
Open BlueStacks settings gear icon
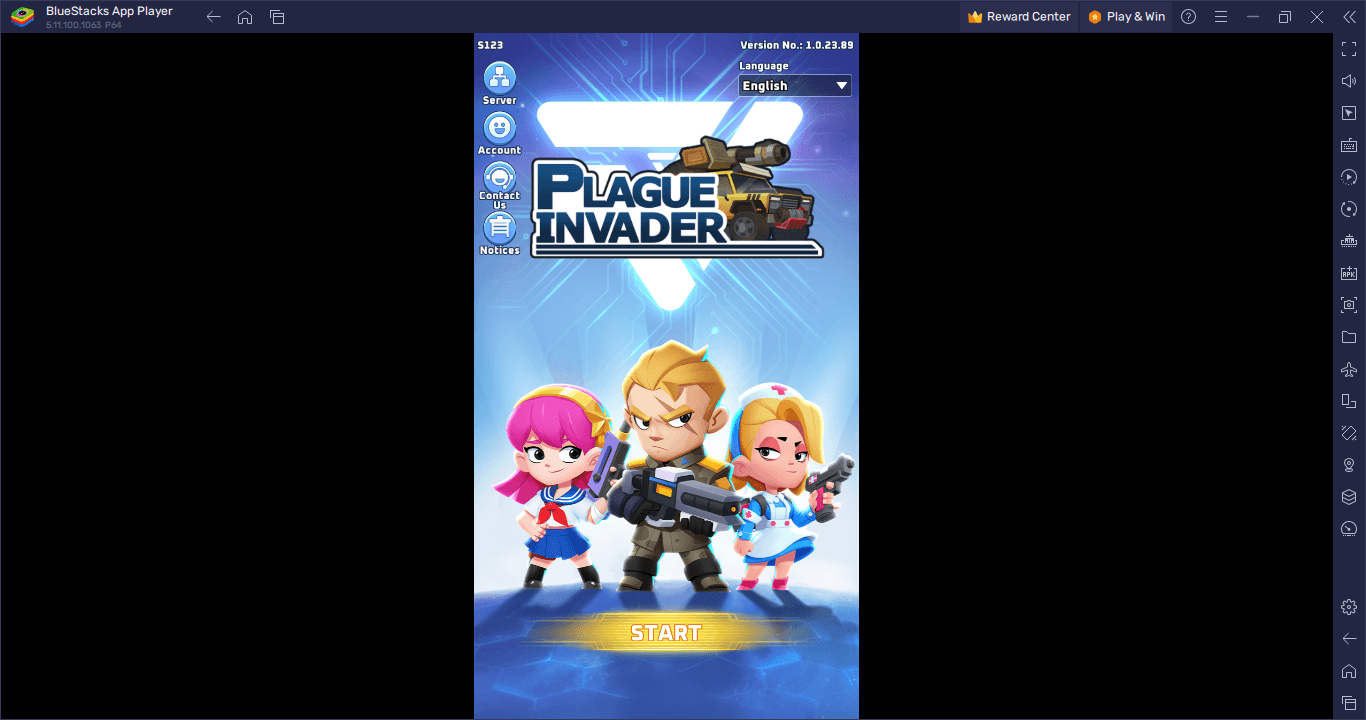(1349, 607)
